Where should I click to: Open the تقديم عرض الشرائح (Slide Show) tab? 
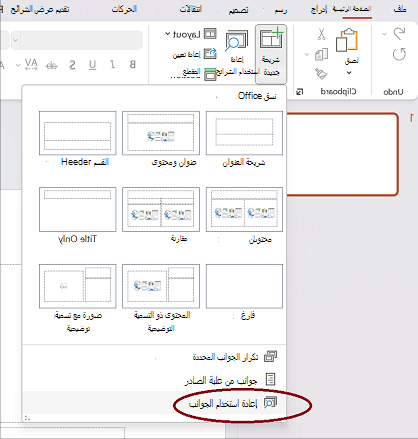coord(40,9)
